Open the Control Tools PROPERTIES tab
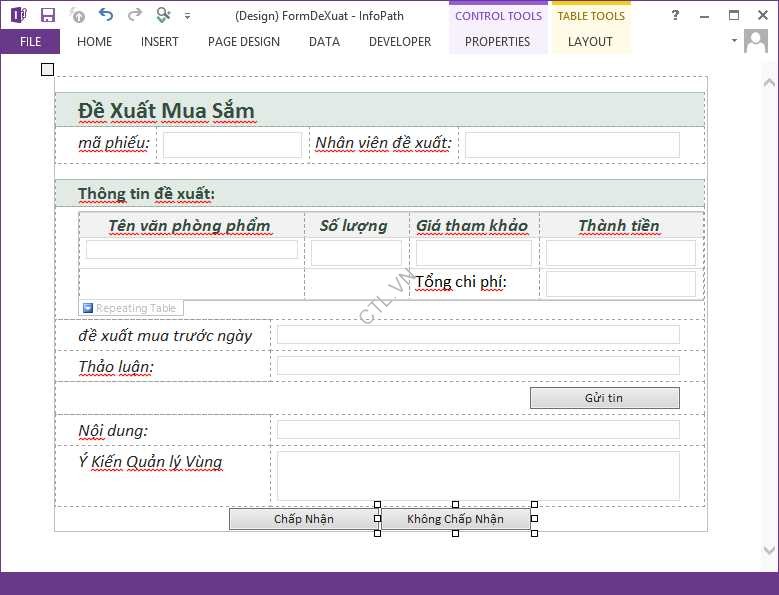779x595 pixels. (497, 42)
